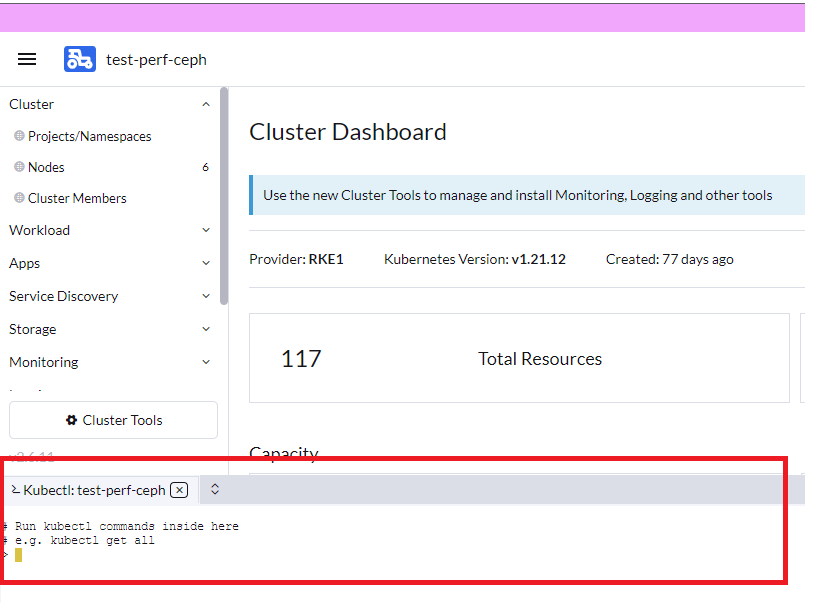Click the test-perf-ceph cluster name
Viewport: 814px width, 603px height.
[156, 60]
